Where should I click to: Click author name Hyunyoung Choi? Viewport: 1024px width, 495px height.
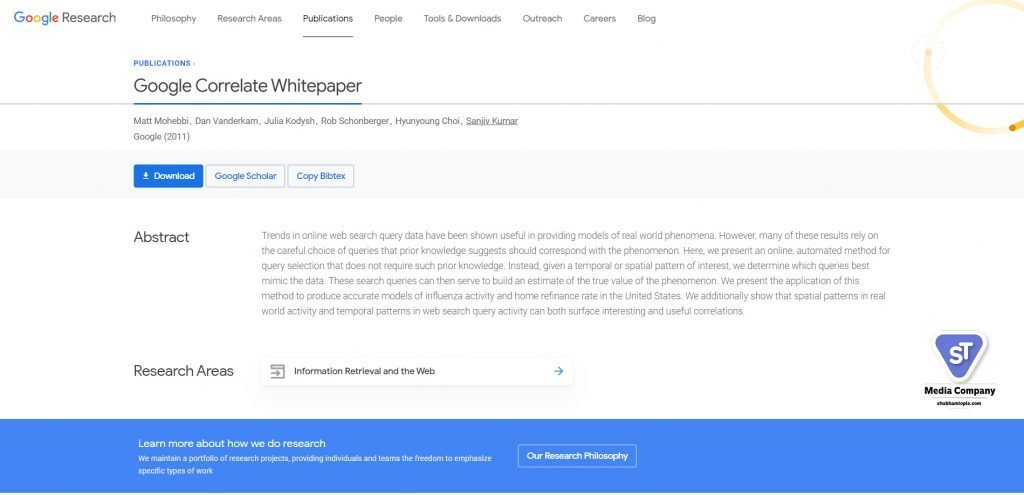pos(427,121)
